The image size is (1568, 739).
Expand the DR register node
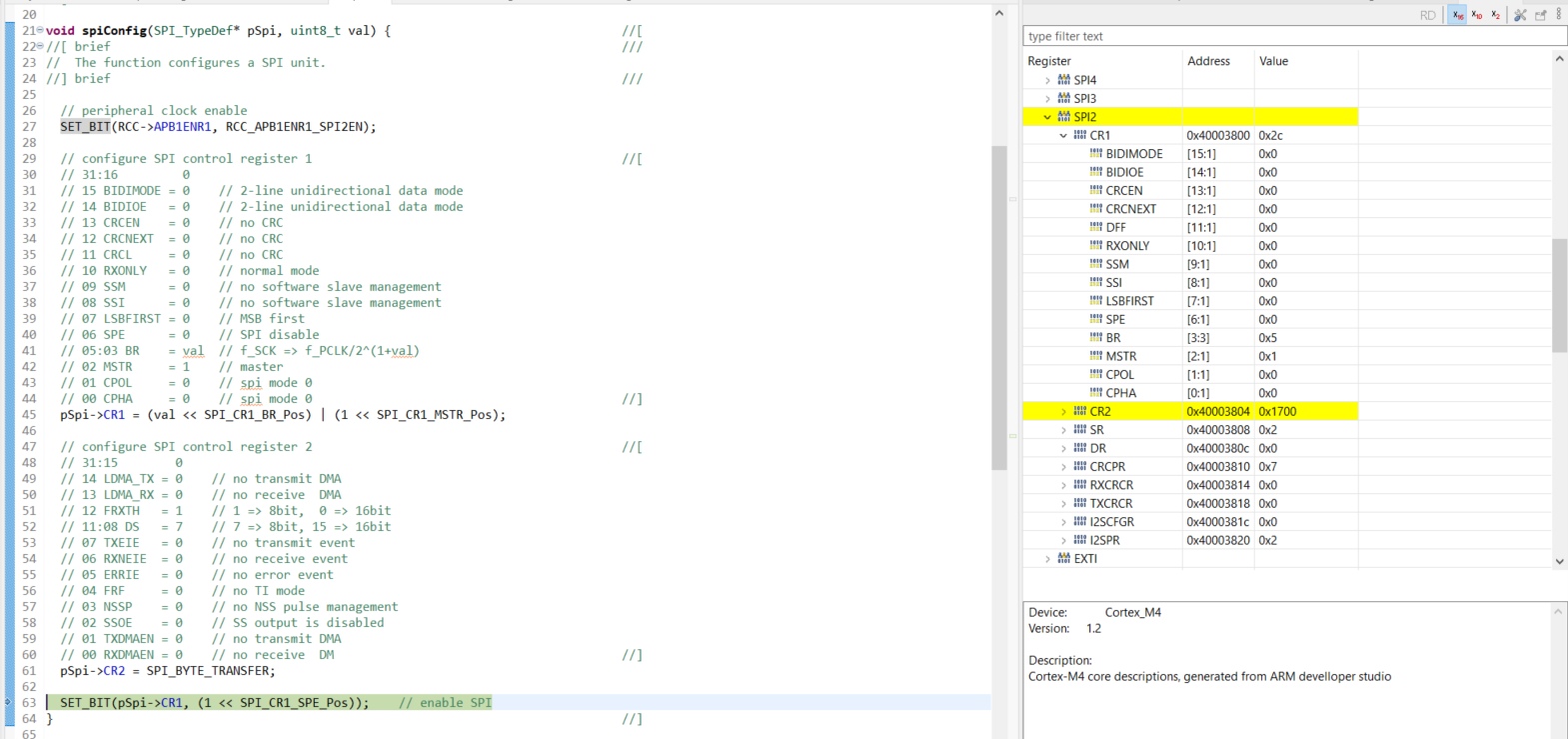(1063, 448)
